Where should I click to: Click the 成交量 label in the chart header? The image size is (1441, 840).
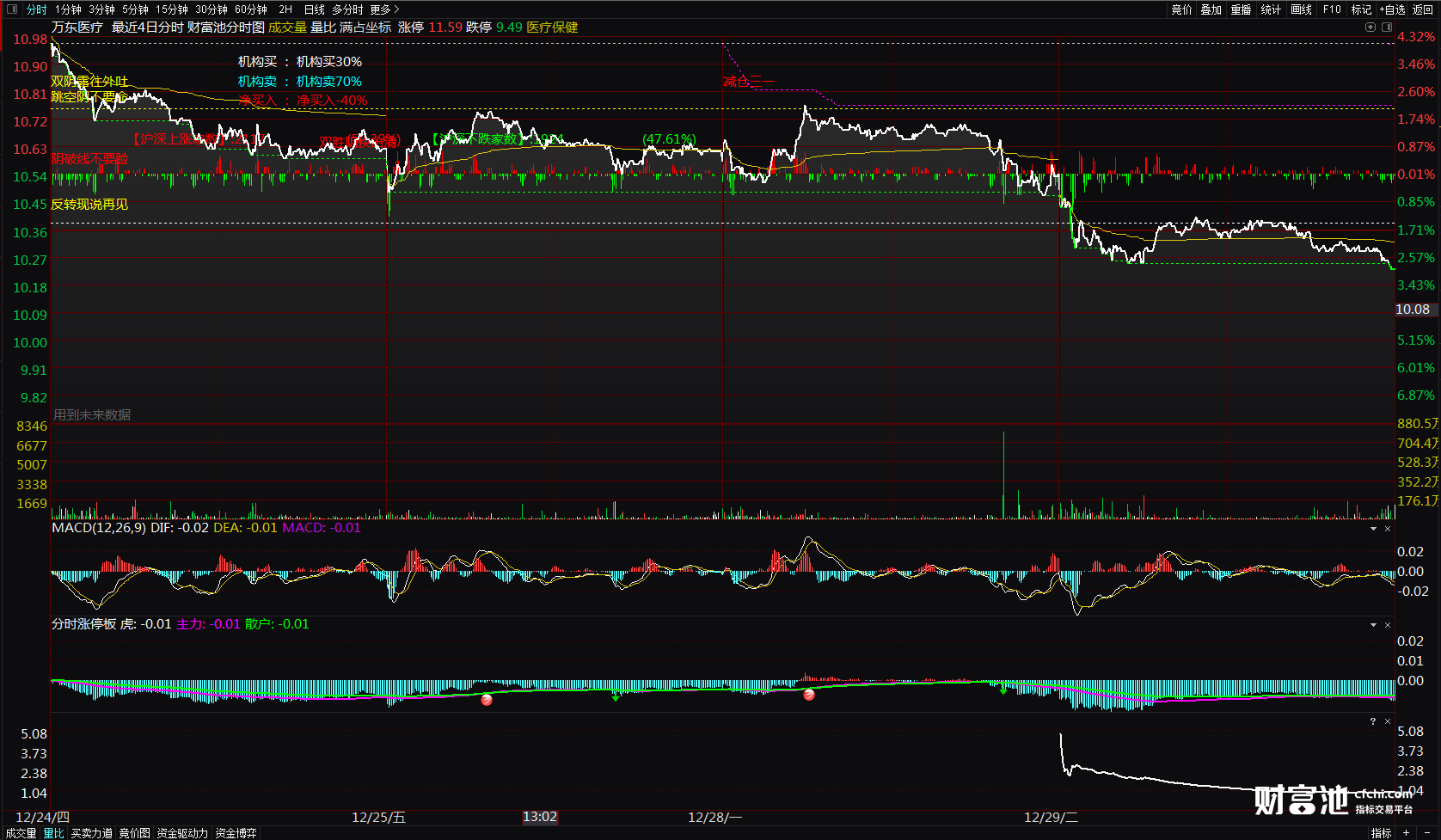[x=287, y=28]
